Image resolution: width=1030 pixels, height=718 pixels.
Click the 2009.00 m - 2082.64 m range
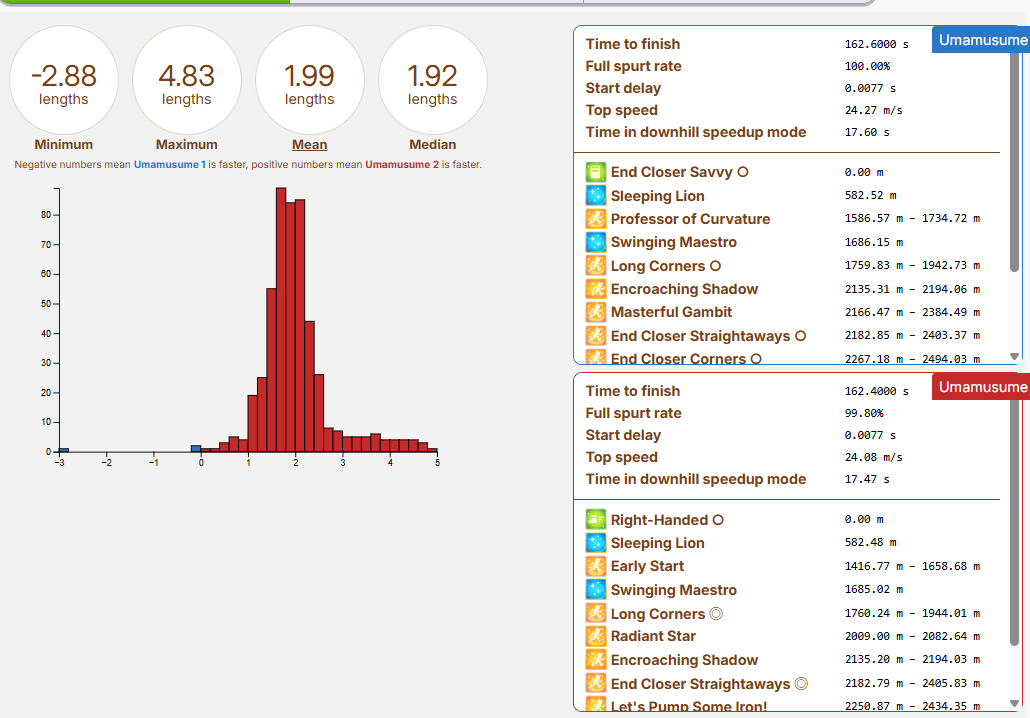pos(912,636)
